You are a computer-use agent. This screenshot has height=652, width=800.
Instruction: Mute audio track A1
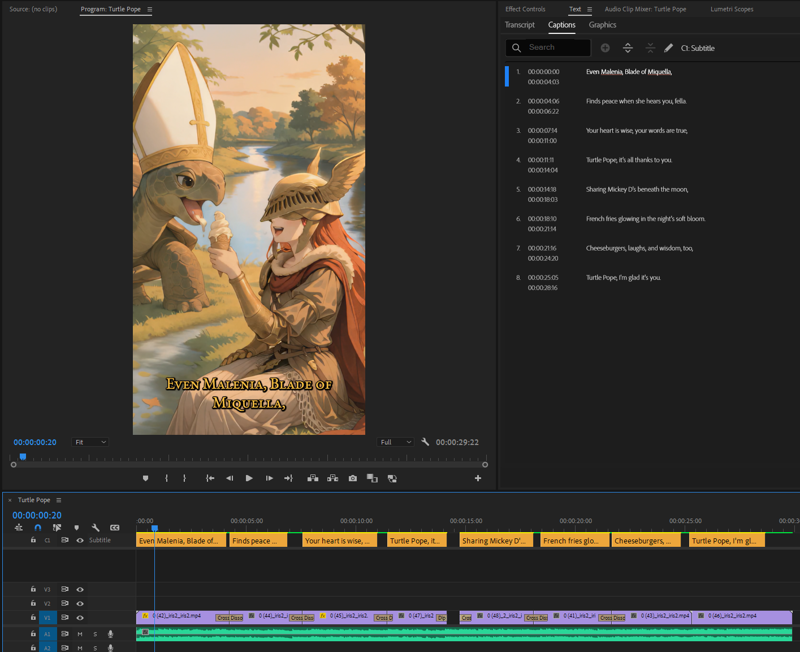(x=80, y=634)
